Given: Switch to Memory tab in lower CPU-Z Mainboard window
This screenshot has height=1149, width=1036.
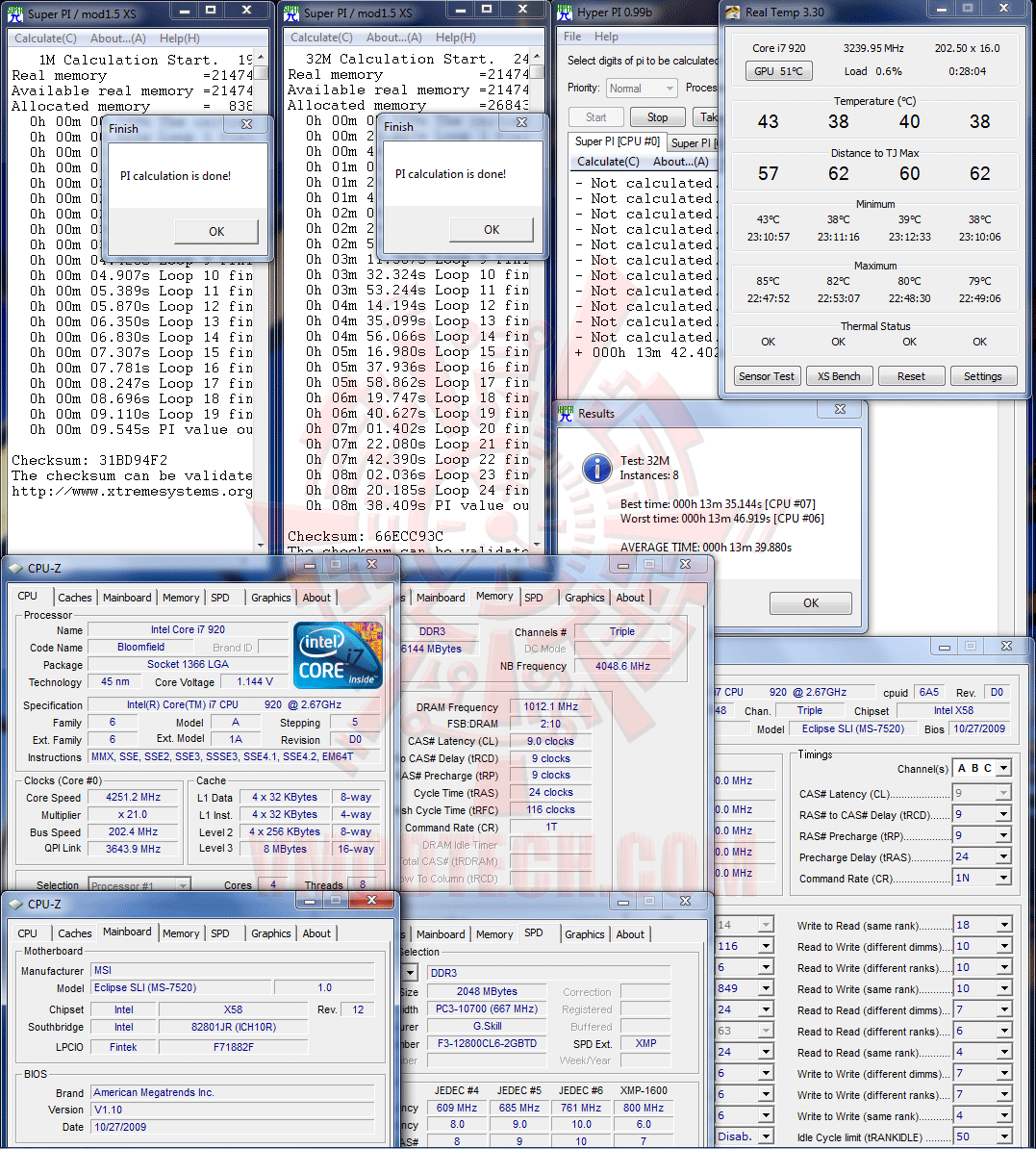Looking at the screenshot, I should tap(180, 933).
